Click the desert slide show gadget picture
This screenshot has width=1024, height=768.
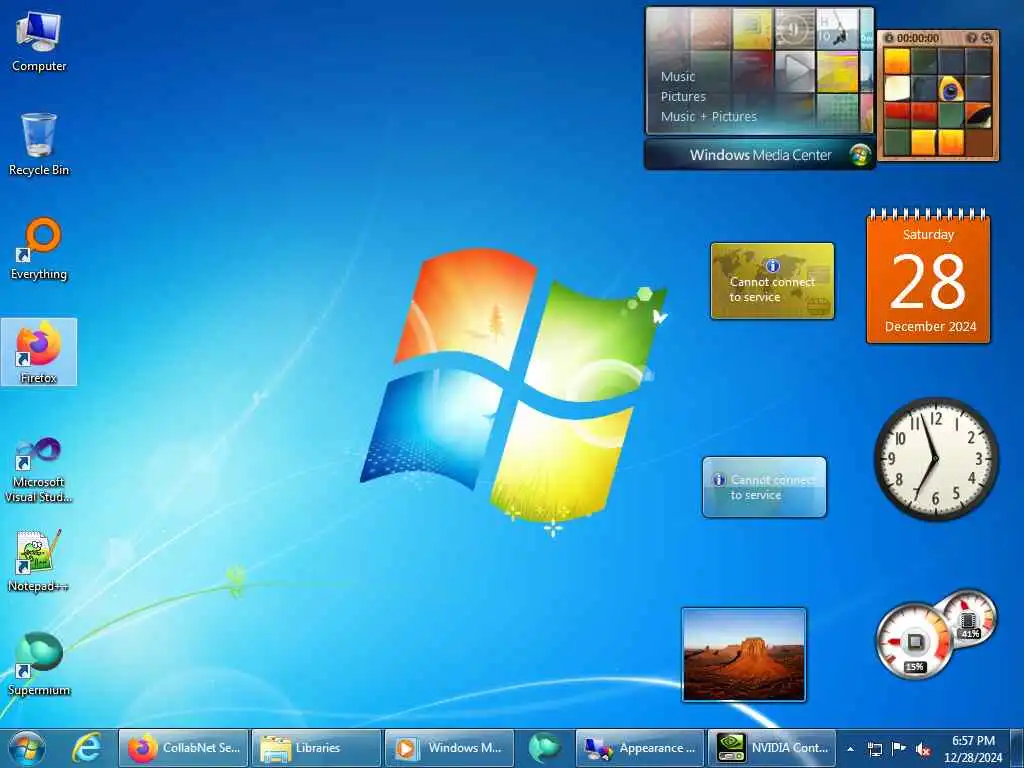pos(743,654)
